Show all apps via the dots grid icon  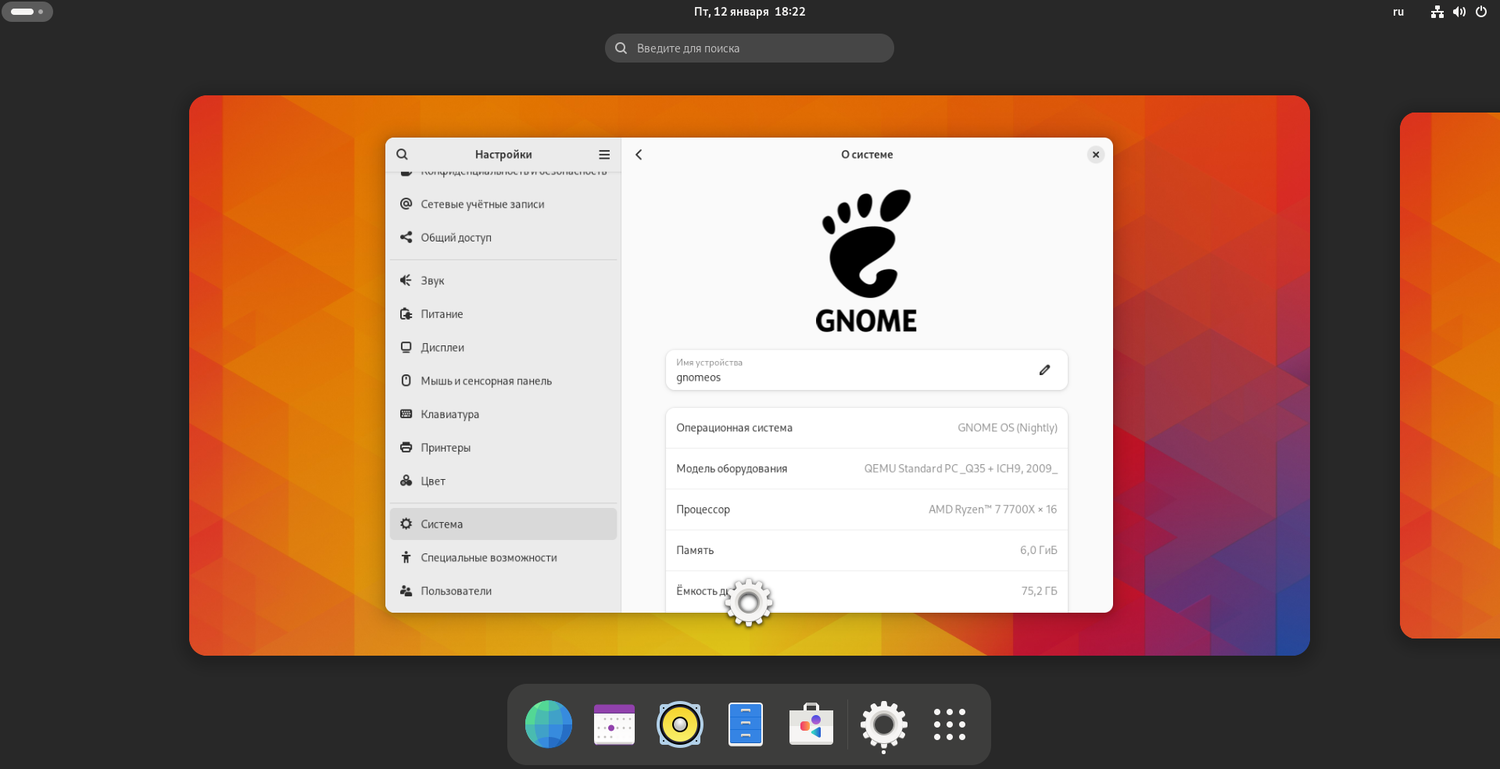[x=949, y=724]
